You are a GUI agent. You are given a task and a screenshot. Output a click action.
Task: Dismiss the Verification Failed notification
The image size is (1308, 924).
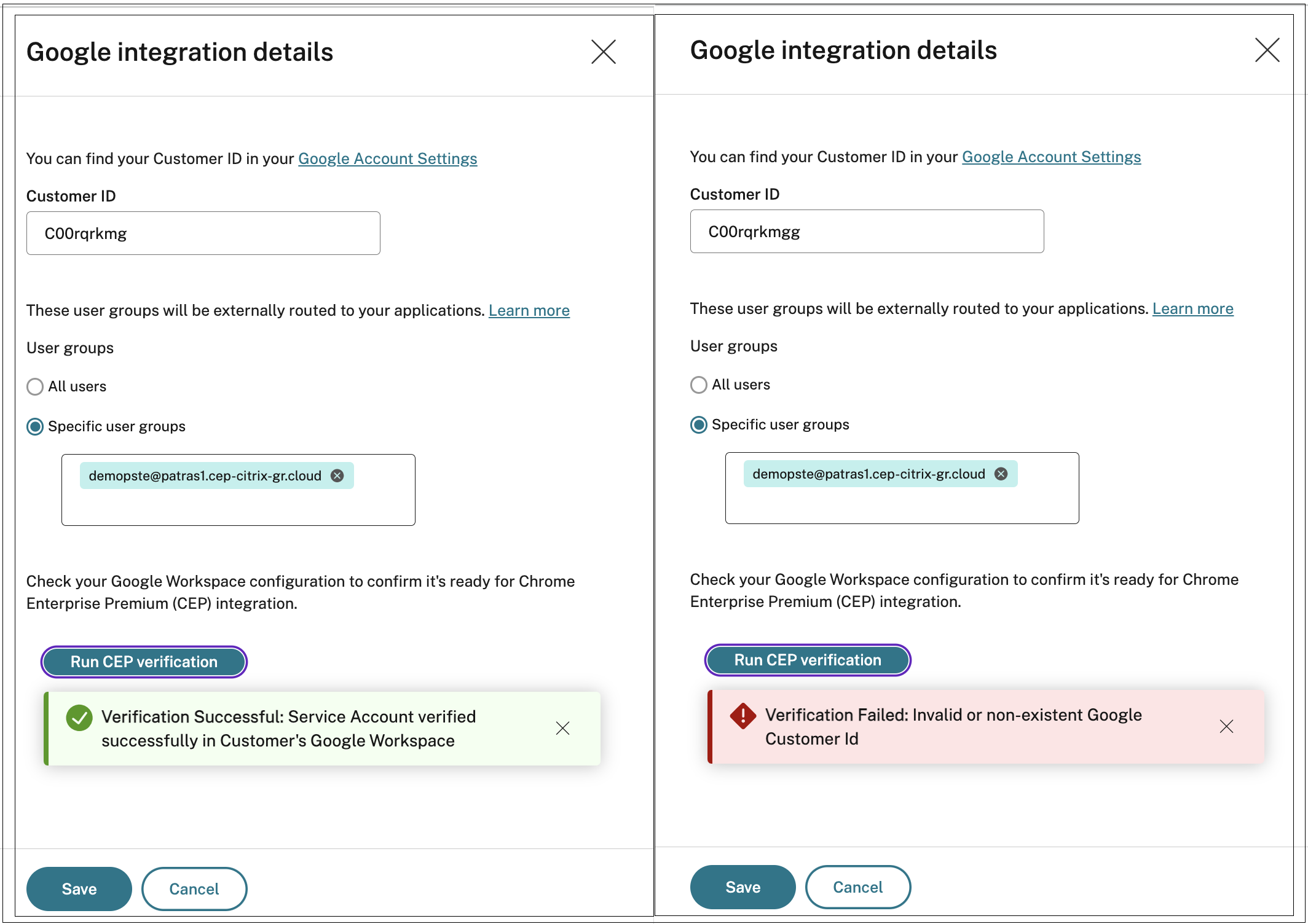pos(1226,726)
